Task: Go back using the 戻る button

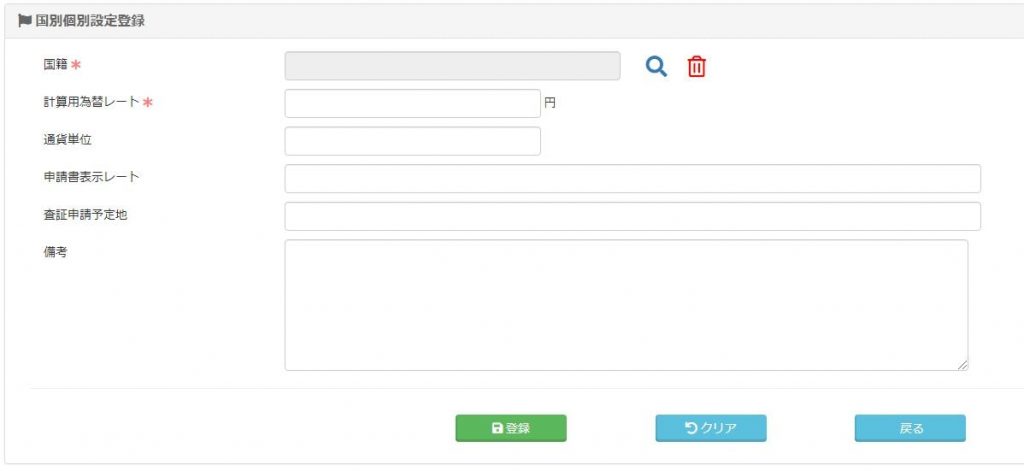Action: [910, 428]
